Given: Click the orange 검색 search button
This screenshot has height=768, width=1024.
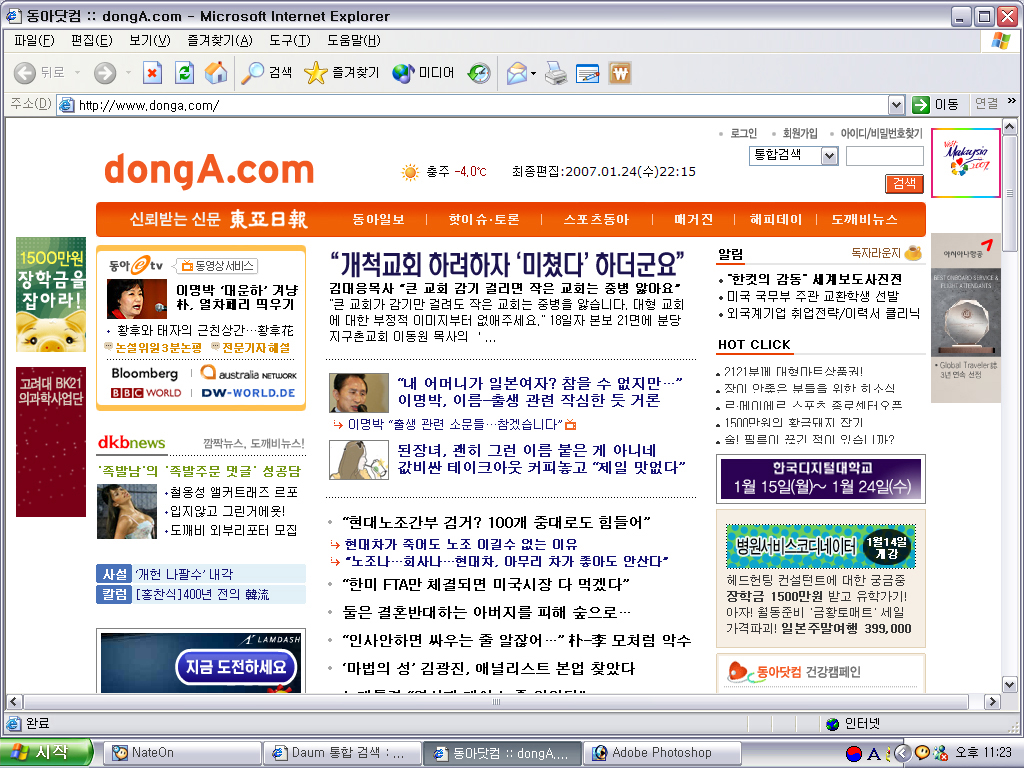Looking at the screenshot, I should (x=904, y=184).
